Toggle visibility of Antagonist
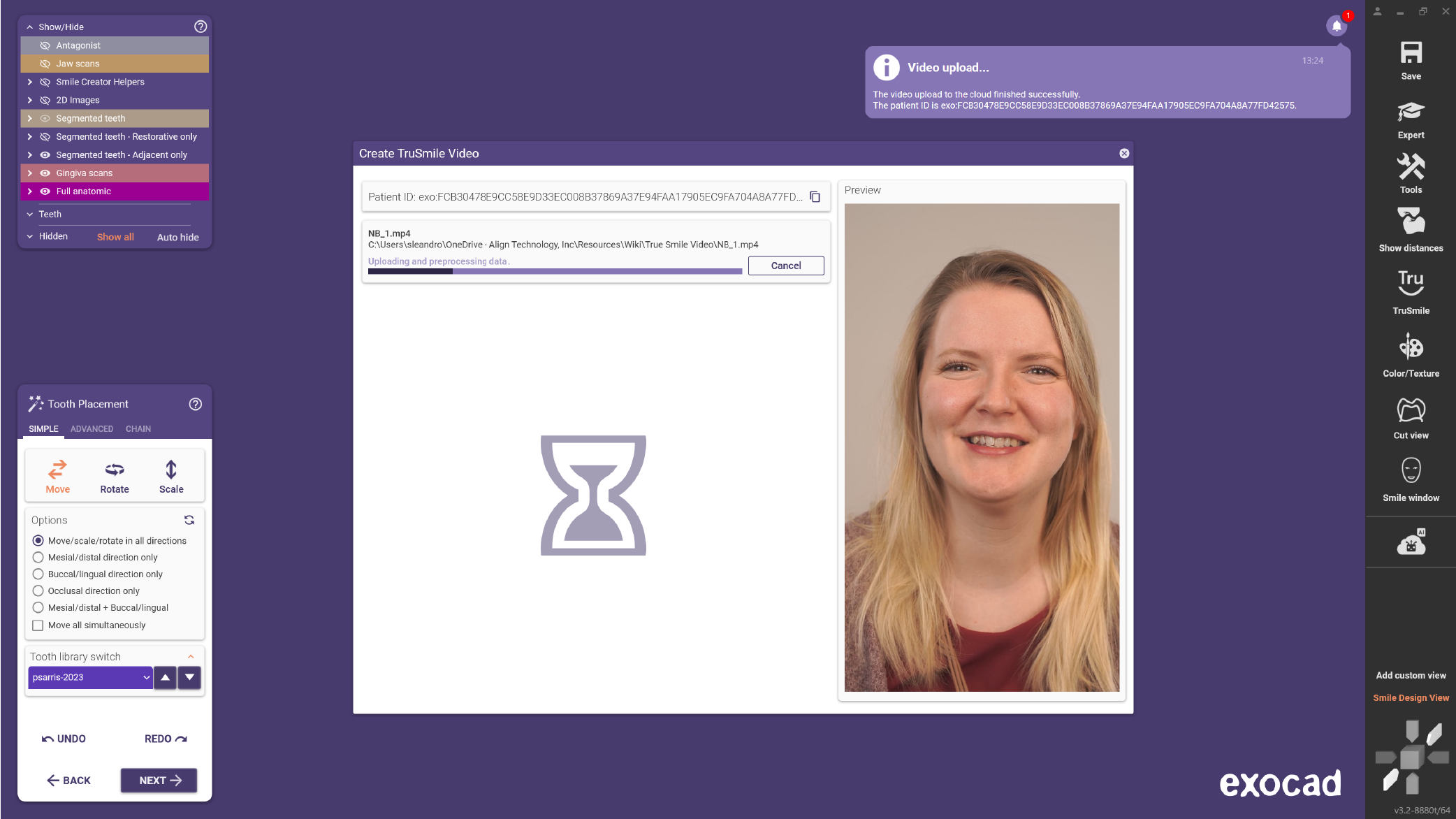The width and height of the screenshot is (1456, 819). tap(45, 45)
